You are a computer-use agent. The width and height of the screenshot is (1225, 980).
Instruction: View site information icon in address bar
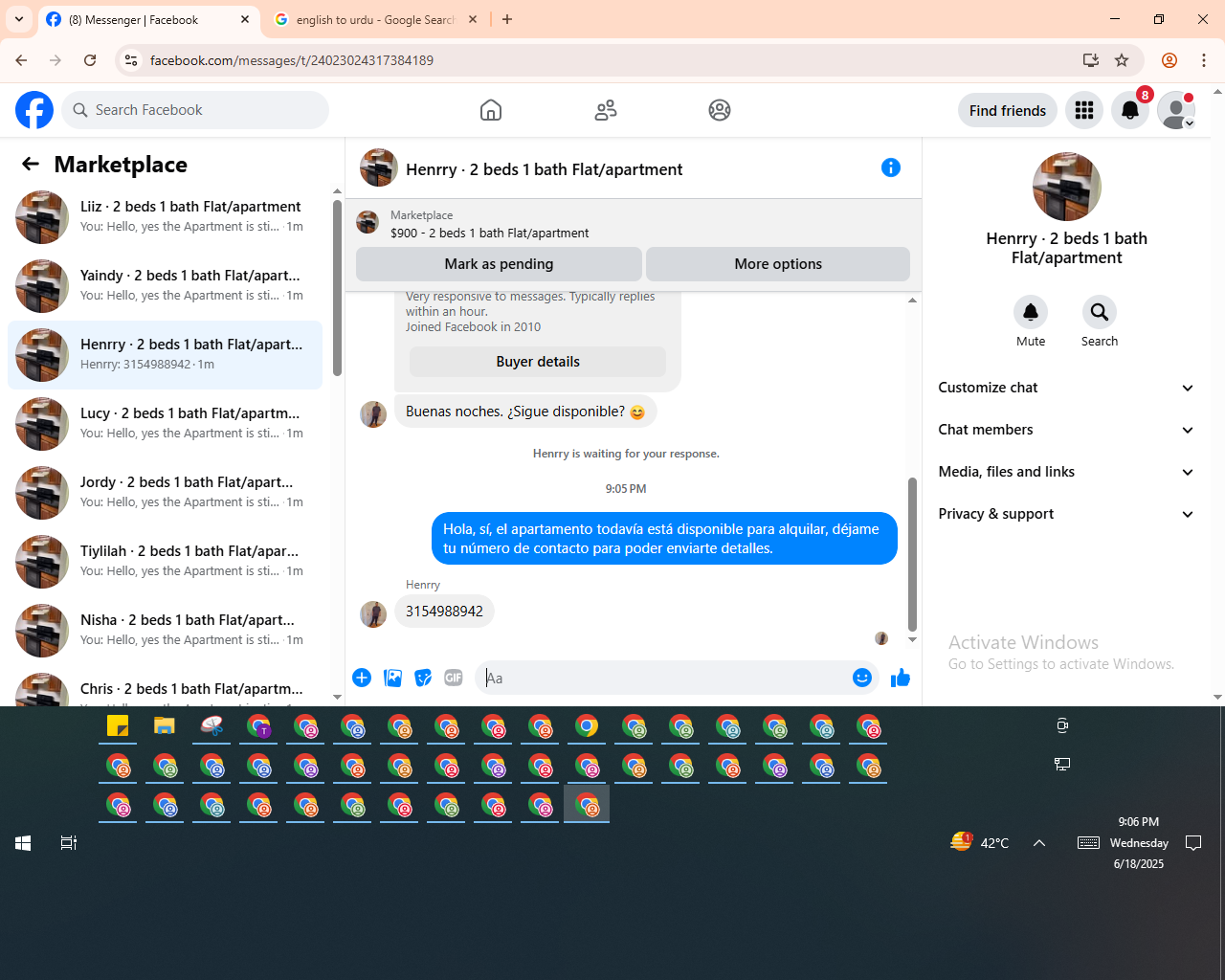[131, 60]
